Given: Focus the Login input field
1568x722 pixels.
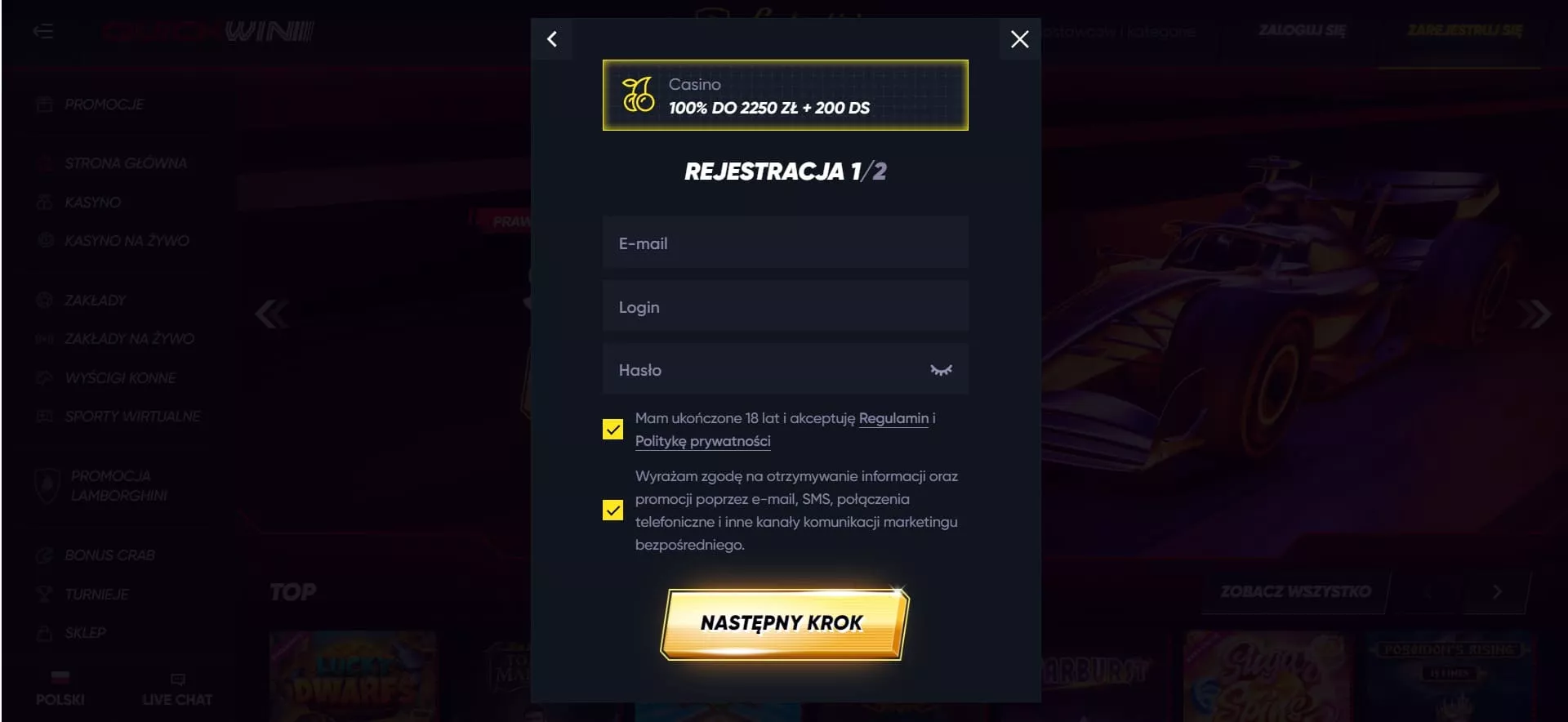Looking at the screenshot, I should pos(786,306).
